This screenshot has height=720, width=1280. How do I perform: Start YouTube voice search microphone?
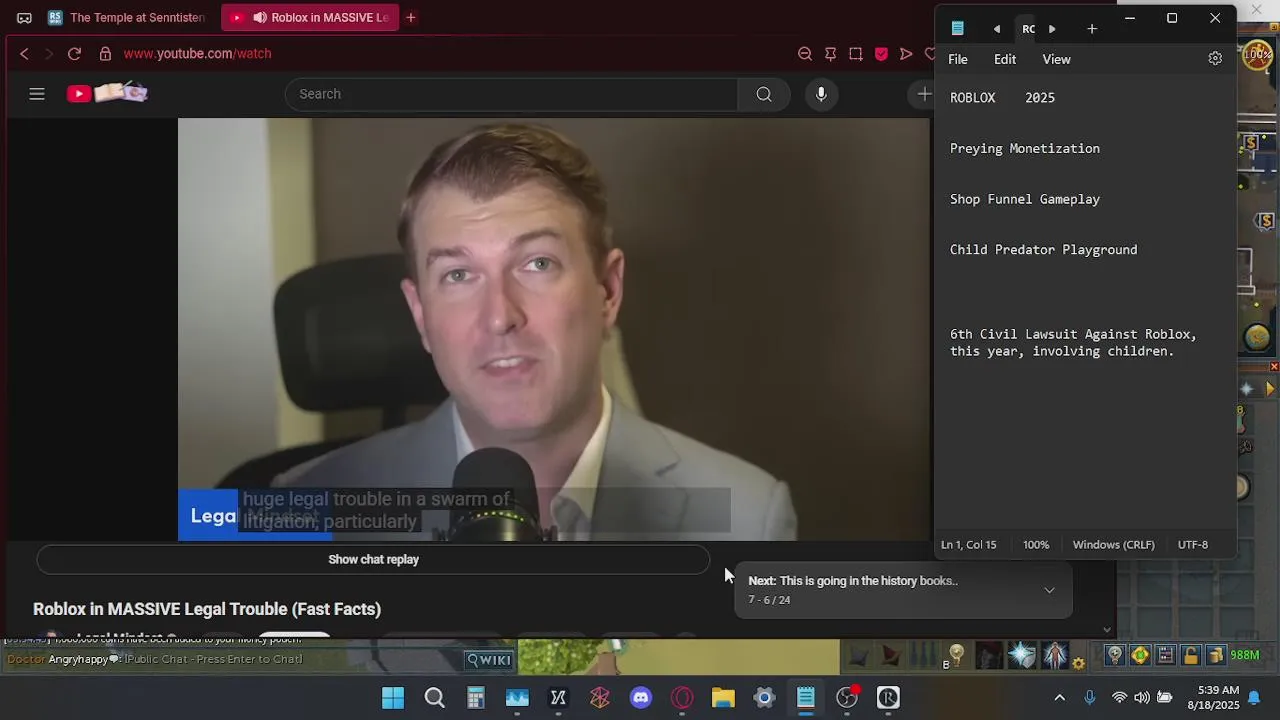pyautogui.click(x=821, y=94)
